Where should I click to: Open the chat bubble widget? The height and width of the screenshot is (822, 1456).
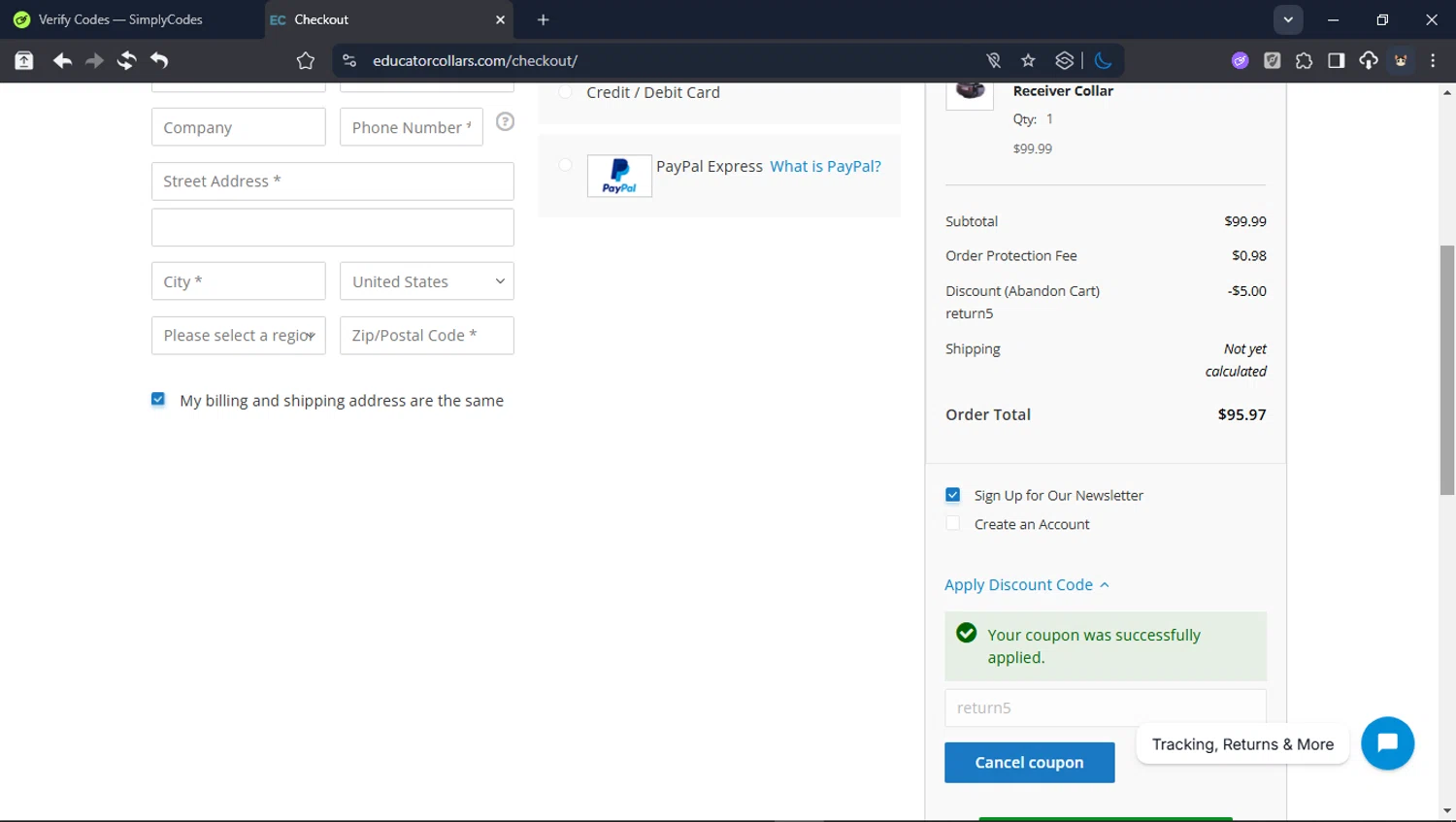pyautogui.click(x=1387, y=743)
